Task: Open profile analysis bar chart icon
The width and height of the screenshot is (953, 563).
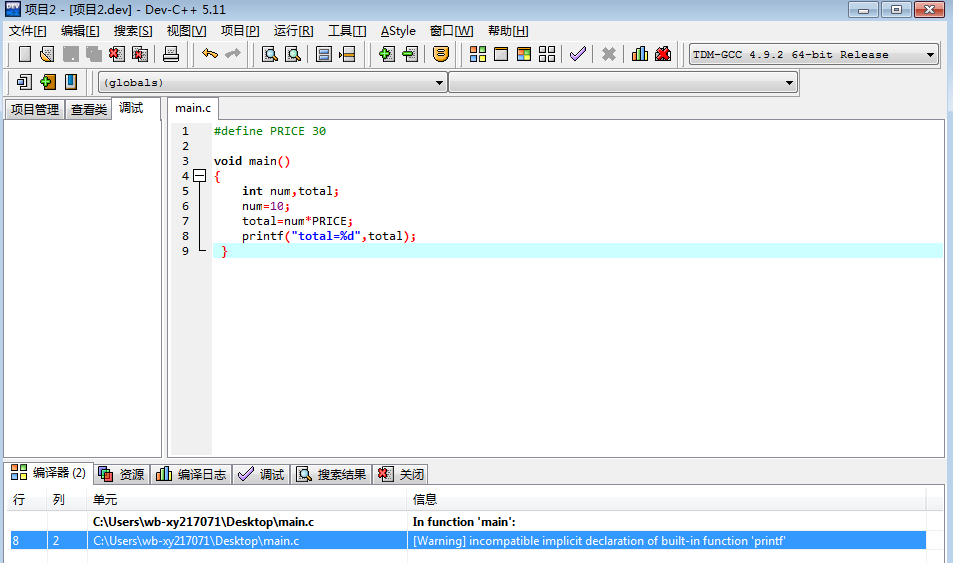Action: tap(639, 54)
